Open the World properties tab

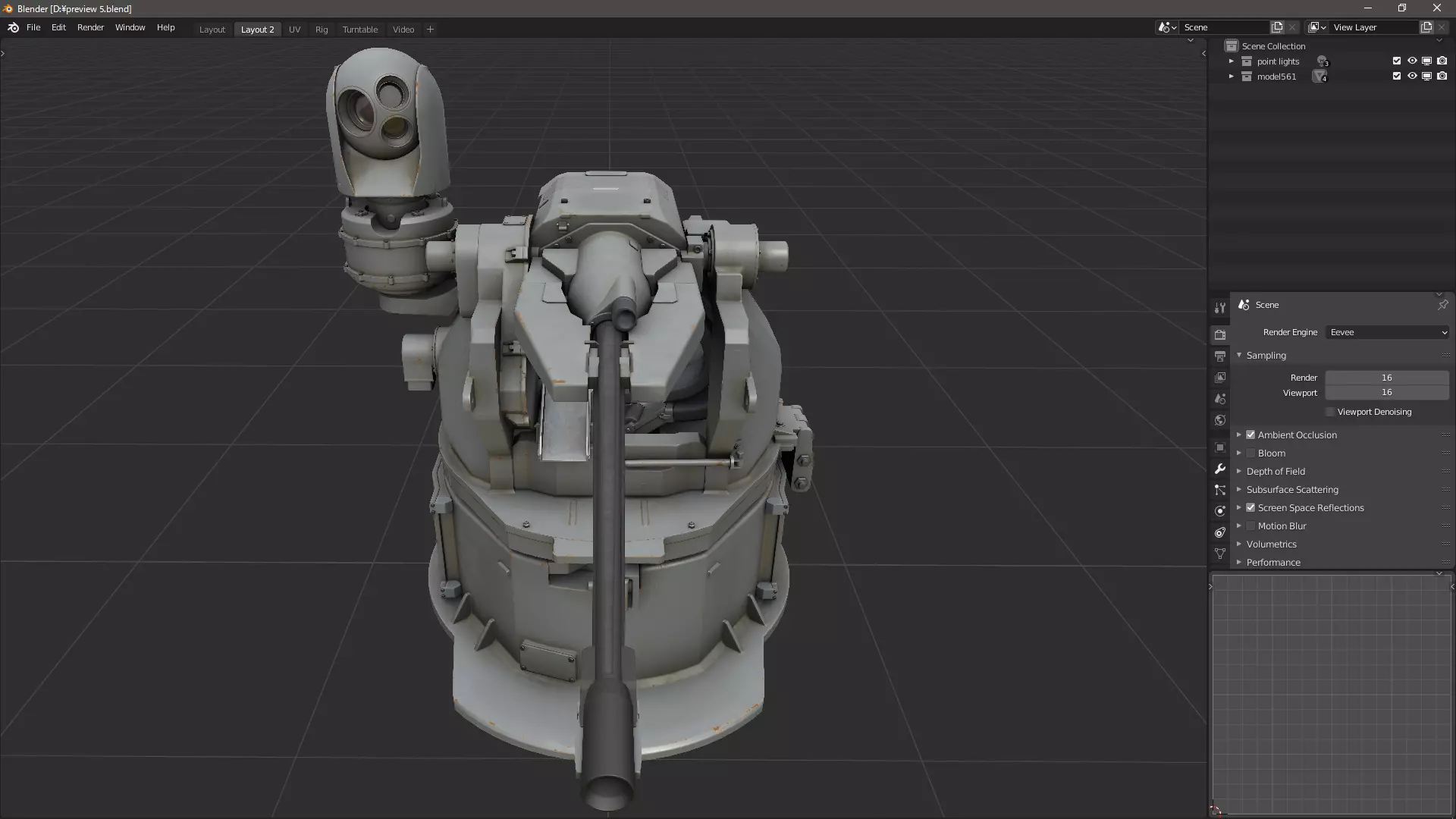coord(1219,419)
